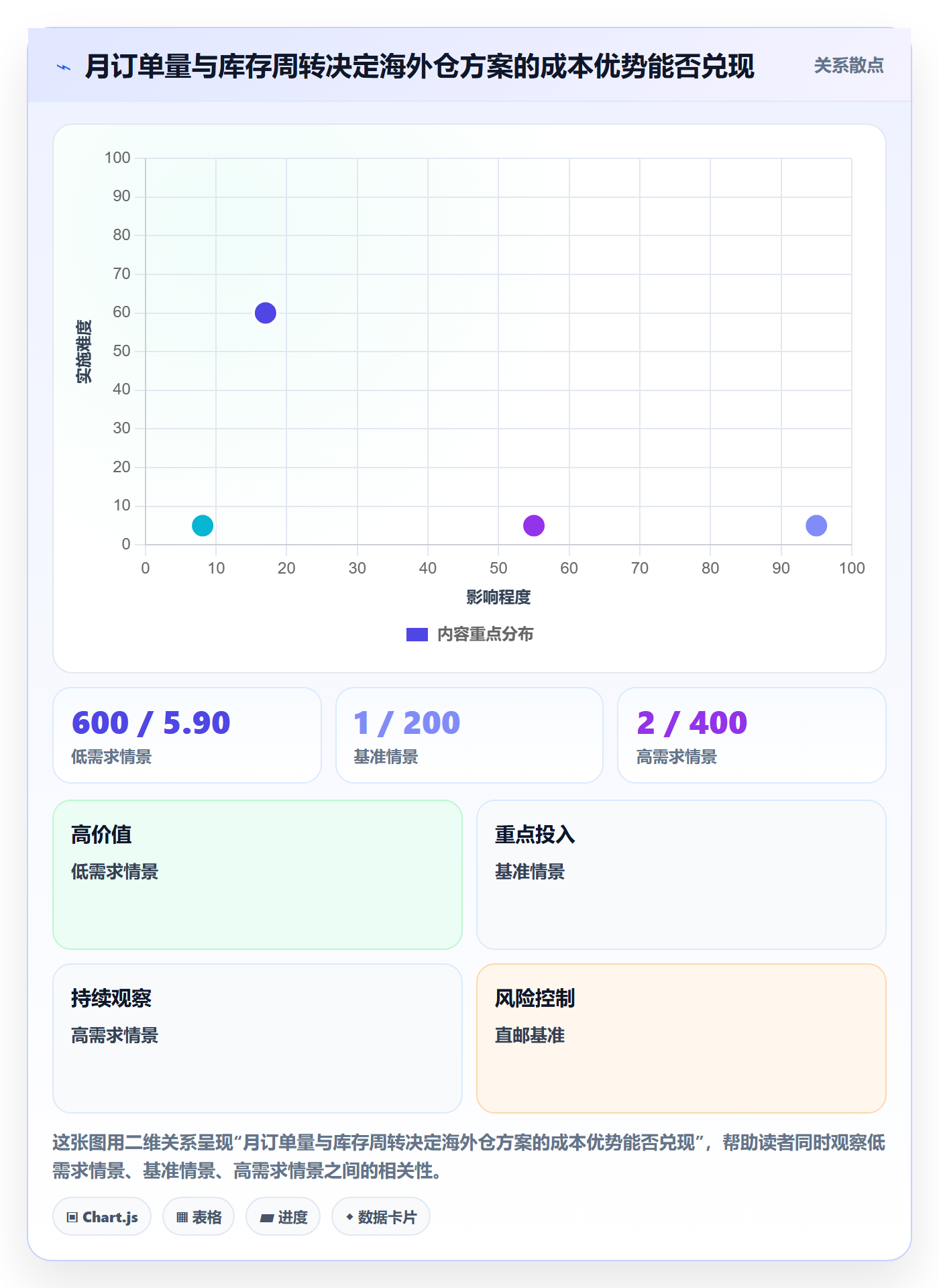939x1288 pixels.
Task: Select the purple scatter point near impact 55
Action: pos(534,525)
